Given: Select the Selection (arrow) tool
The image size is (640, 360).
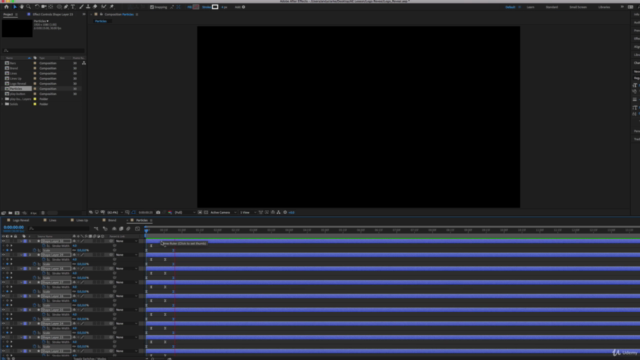Looking at the screenshot, I should [x=15, y=7].
